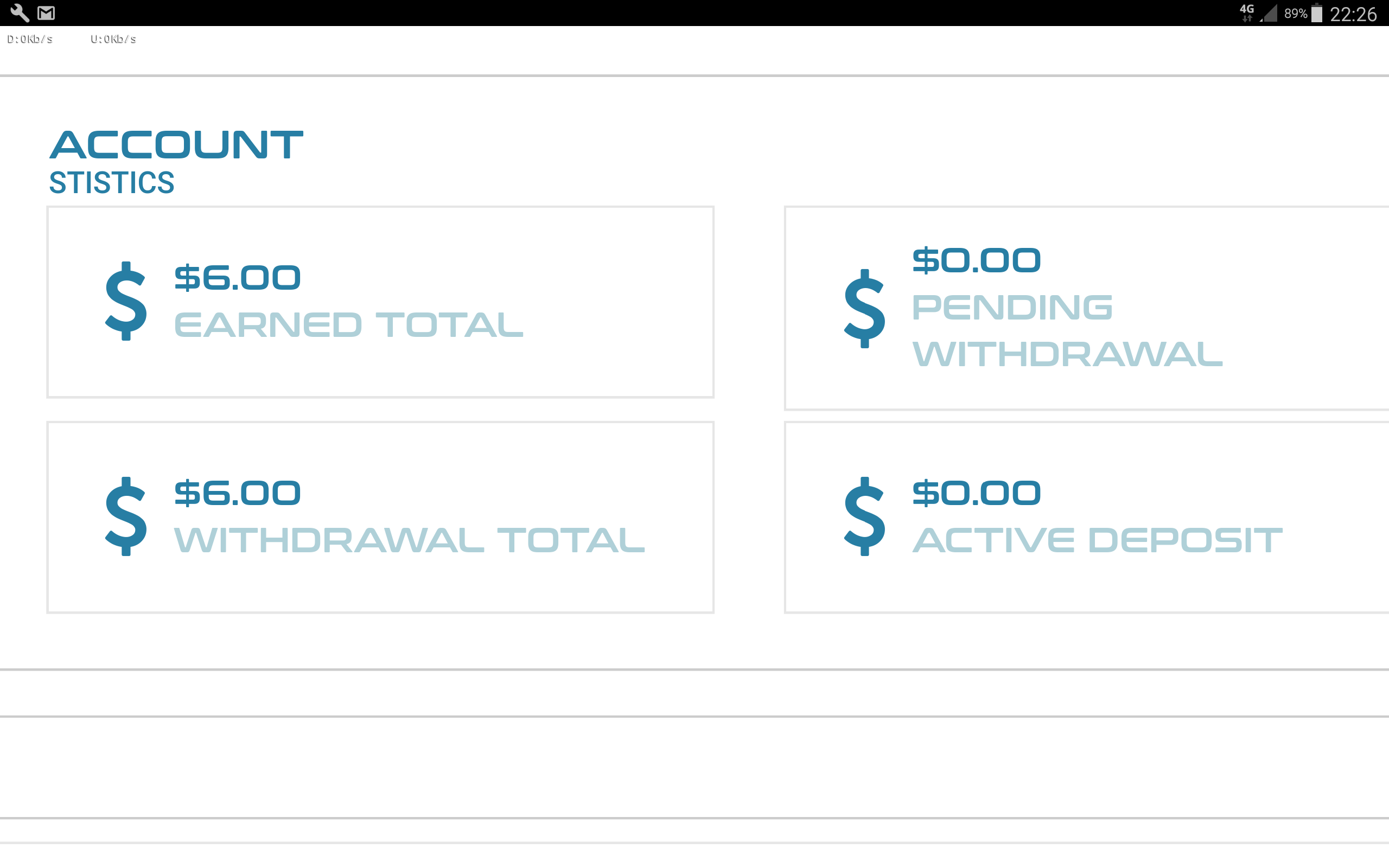Select the Pending Withdrawal label

pyautogui.click(x=1066, y=331)
